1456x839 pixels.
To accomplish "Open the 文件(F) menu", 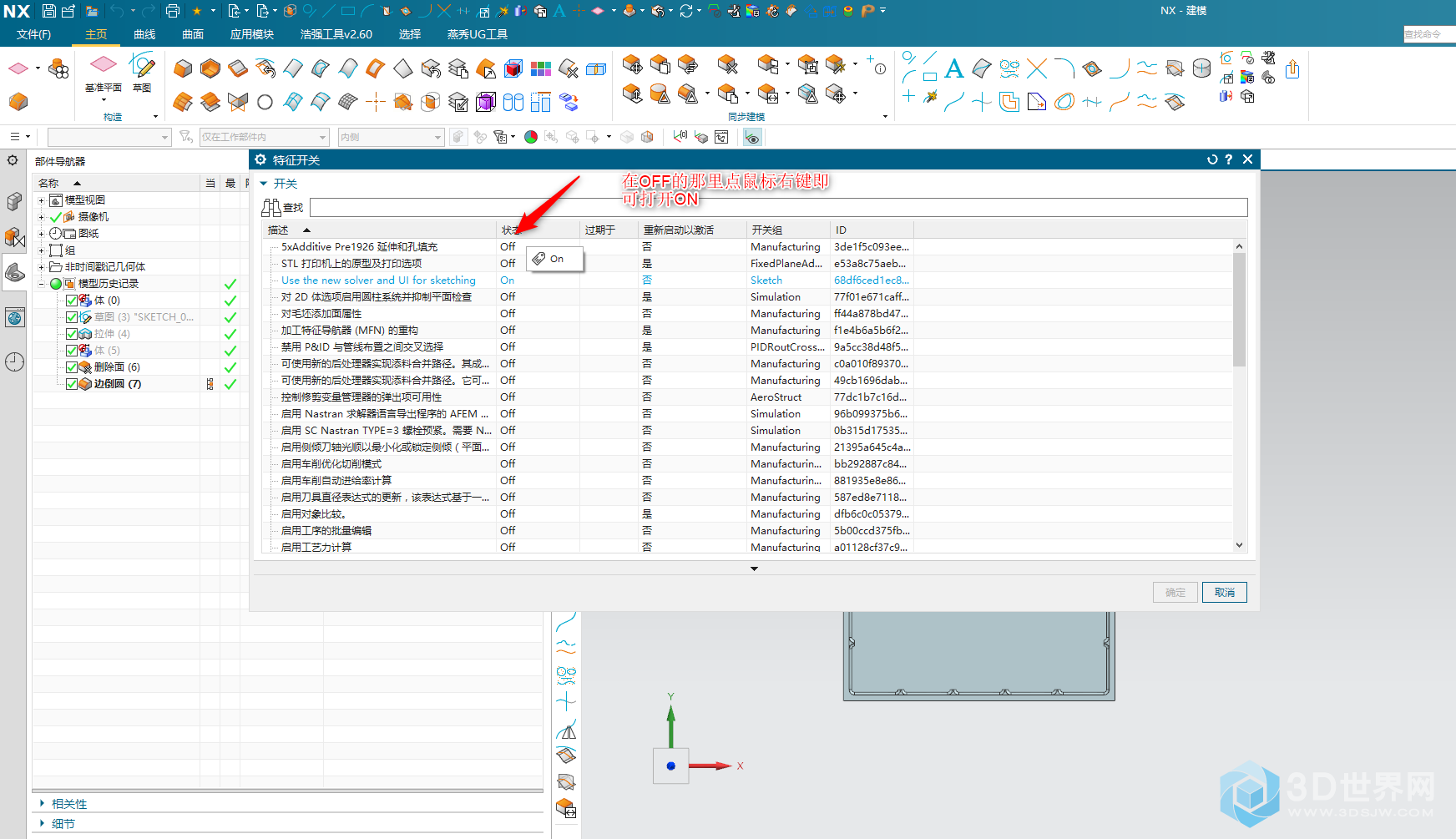I will 33,34.
